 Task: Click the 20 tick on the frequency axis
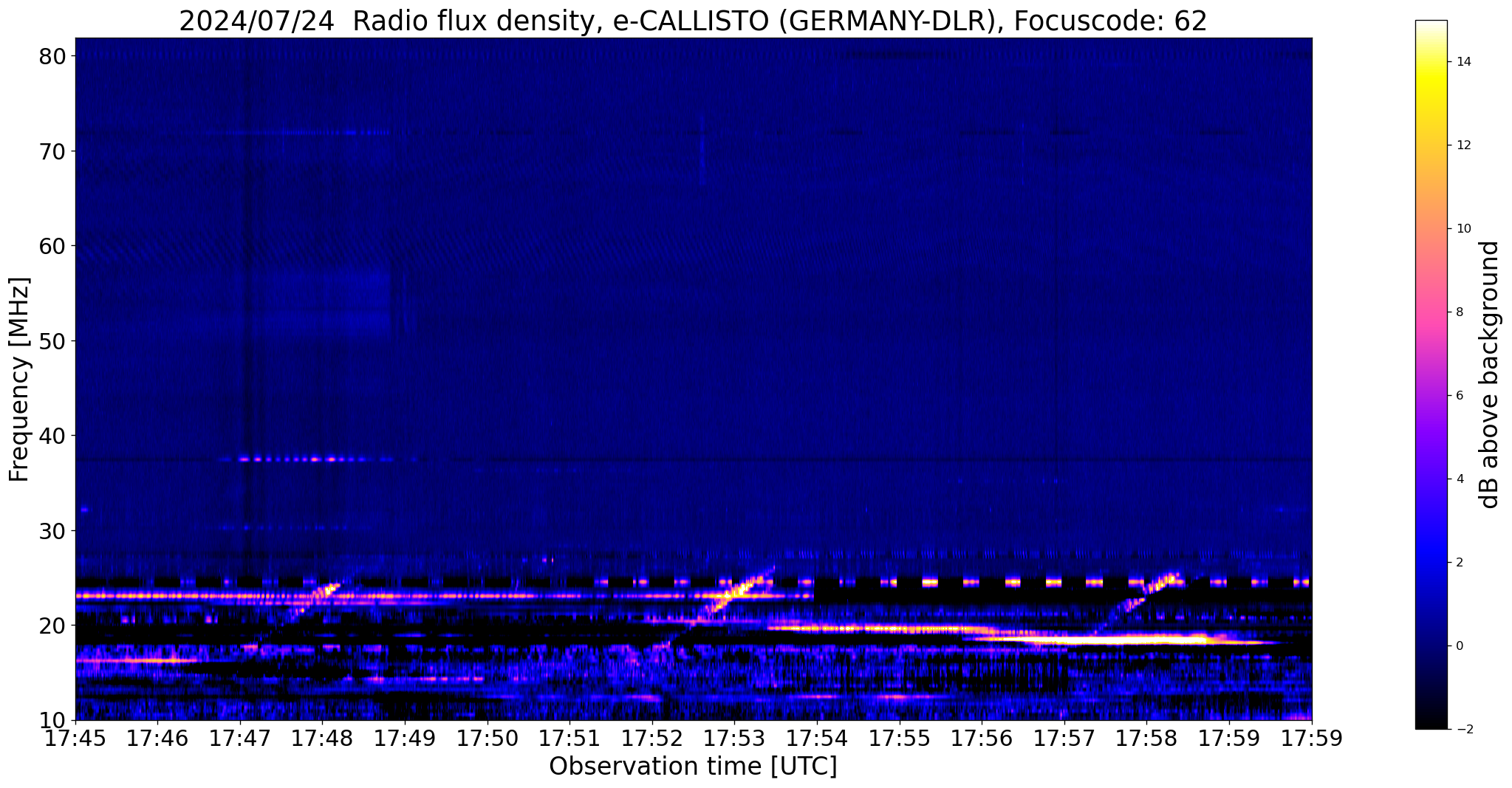coord(54,626)
